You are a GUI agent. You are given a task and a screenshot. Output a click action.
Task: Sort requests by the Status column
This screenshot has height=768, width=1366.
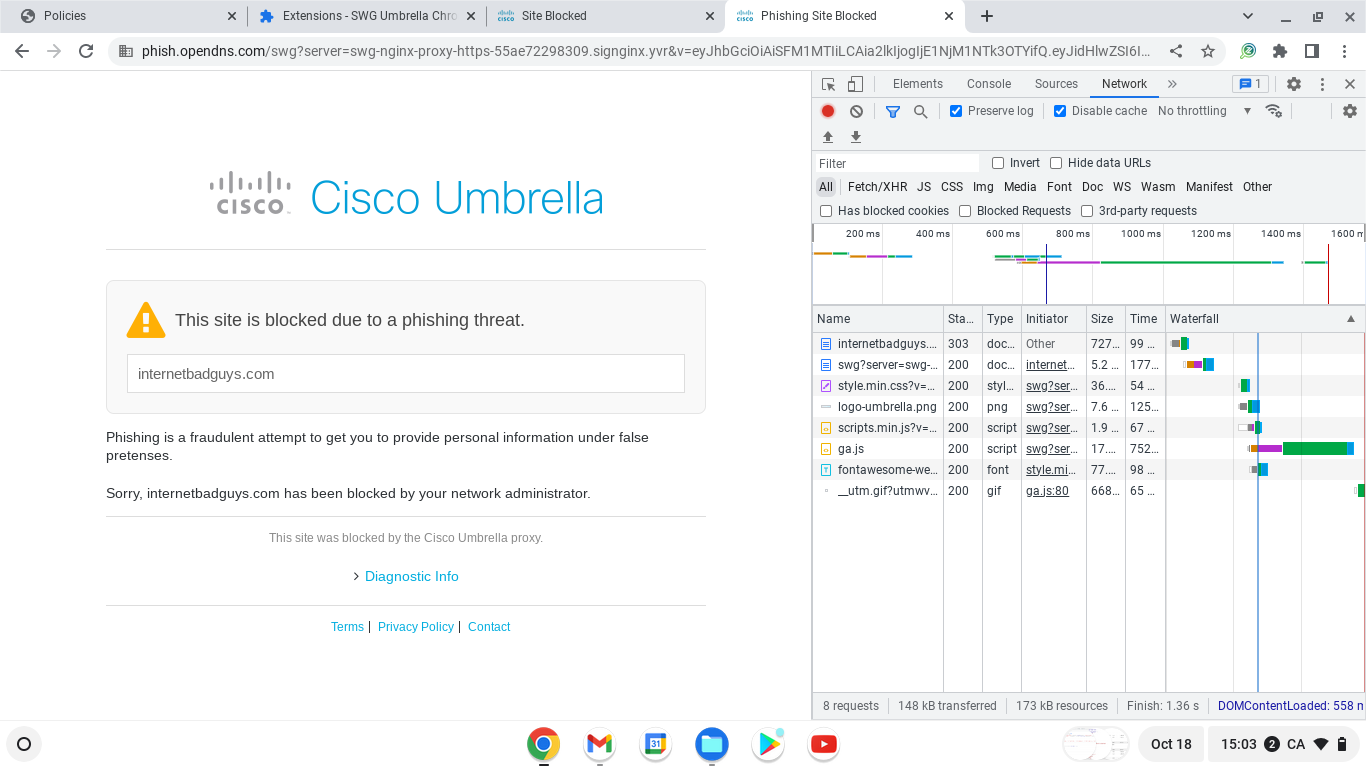tap(962, 319)
